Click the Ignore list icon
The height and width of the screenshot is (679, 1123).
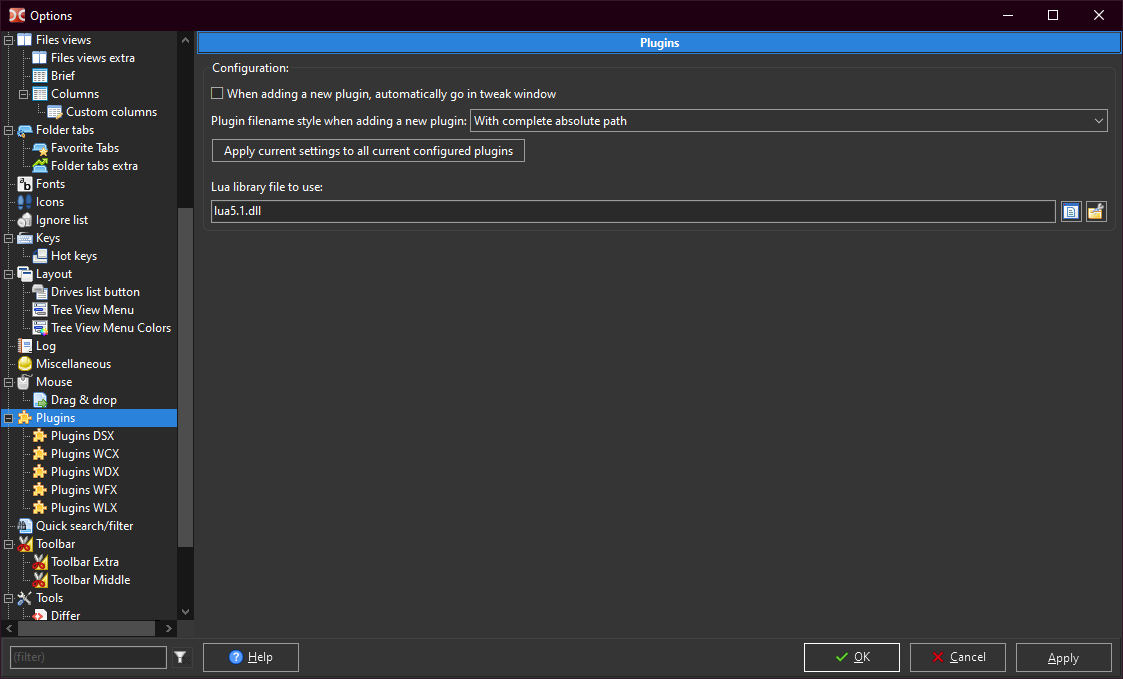25,220
